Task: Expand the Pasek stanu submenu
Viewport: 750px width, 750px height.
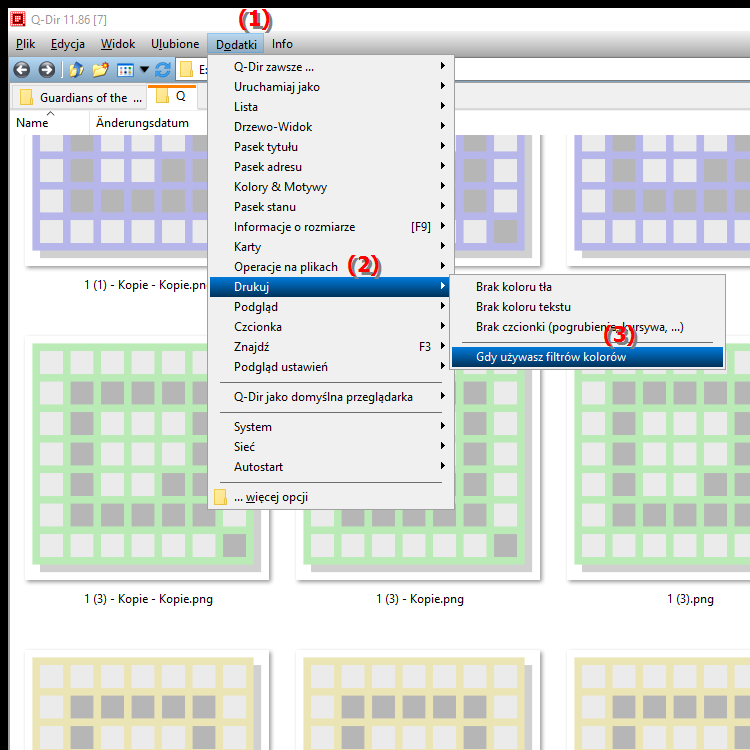Action: point(331,207)
